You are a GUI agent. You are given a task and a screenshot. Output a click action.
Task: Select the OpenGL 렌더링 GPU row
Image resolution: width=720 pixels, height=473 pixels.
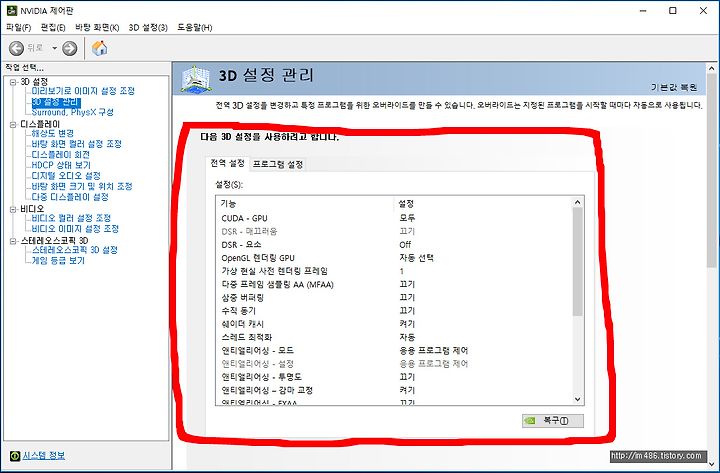[x=394, y=258]
